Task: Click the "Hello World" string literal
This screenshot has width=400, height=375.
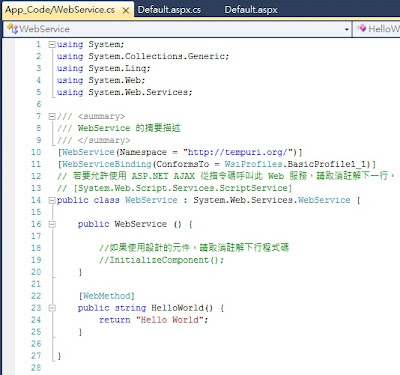Action: coord(170,320)
